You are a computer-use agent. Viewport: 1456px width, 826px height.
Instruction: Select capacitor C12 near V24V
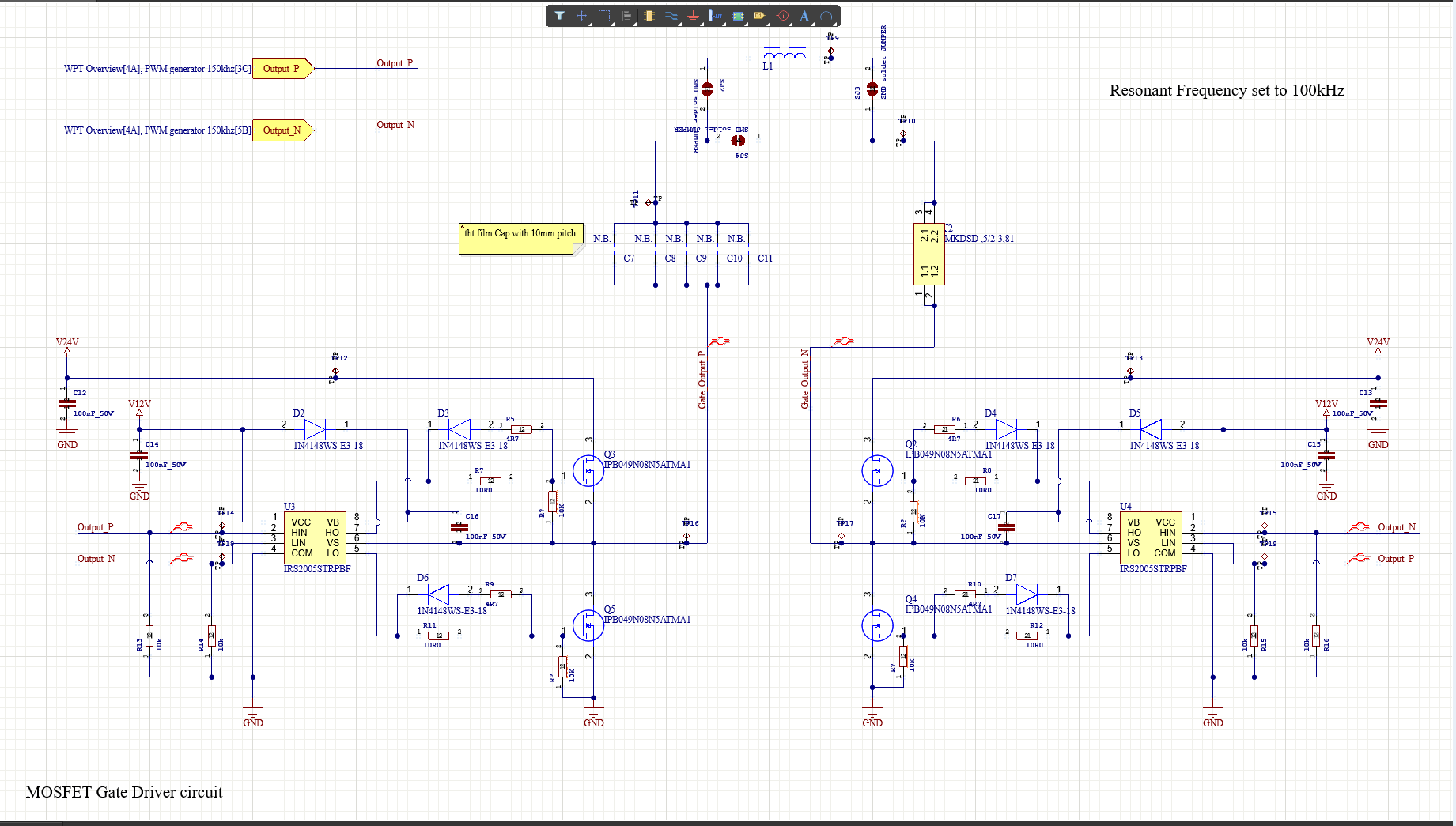point(67,403)
